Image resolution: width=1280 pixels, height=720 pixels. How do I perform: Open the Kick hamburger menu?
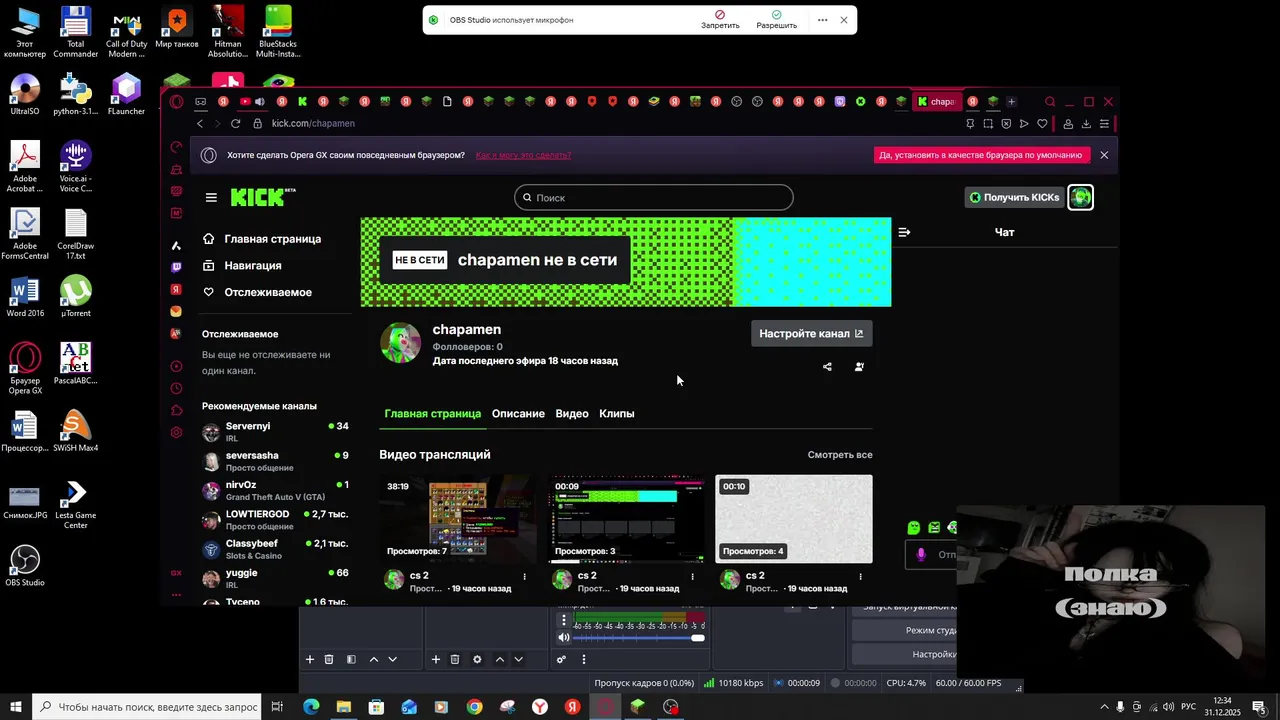coord(211,198)
